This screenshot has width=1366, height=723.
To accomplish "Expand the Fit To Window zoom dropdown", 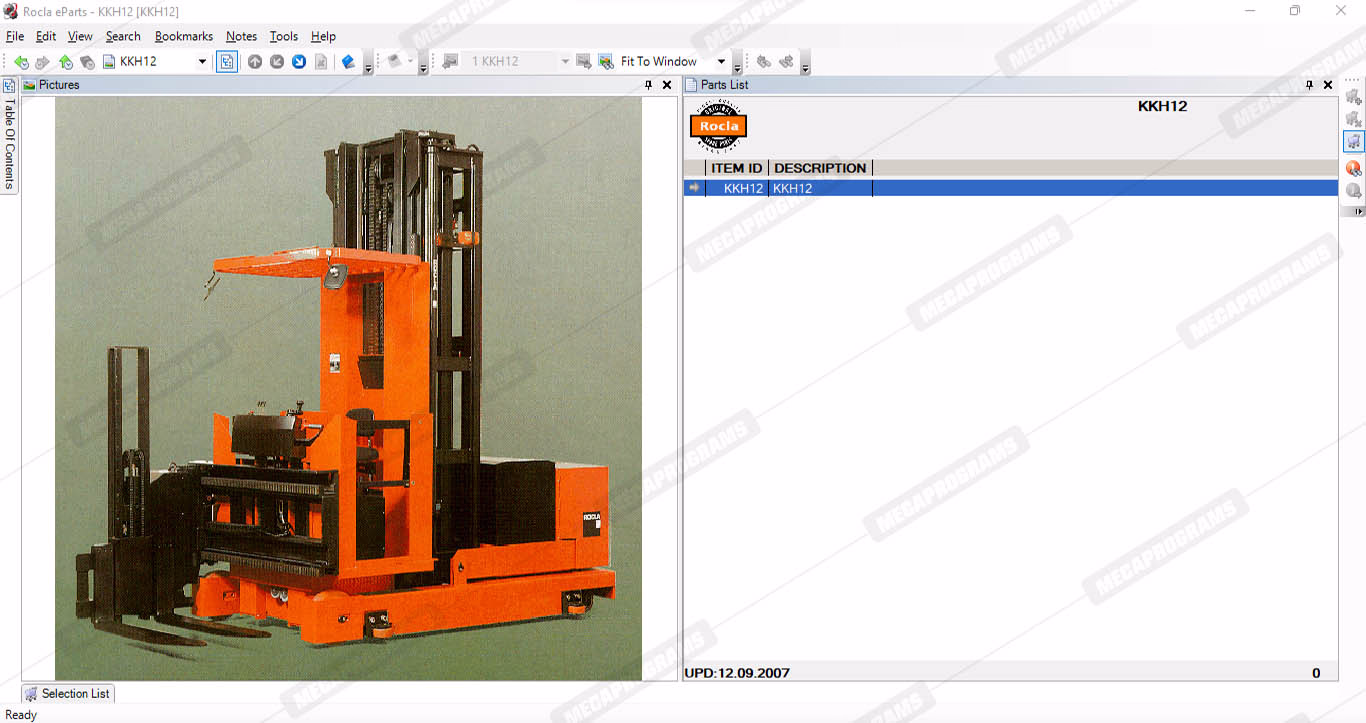I will (x=721, y=62).
